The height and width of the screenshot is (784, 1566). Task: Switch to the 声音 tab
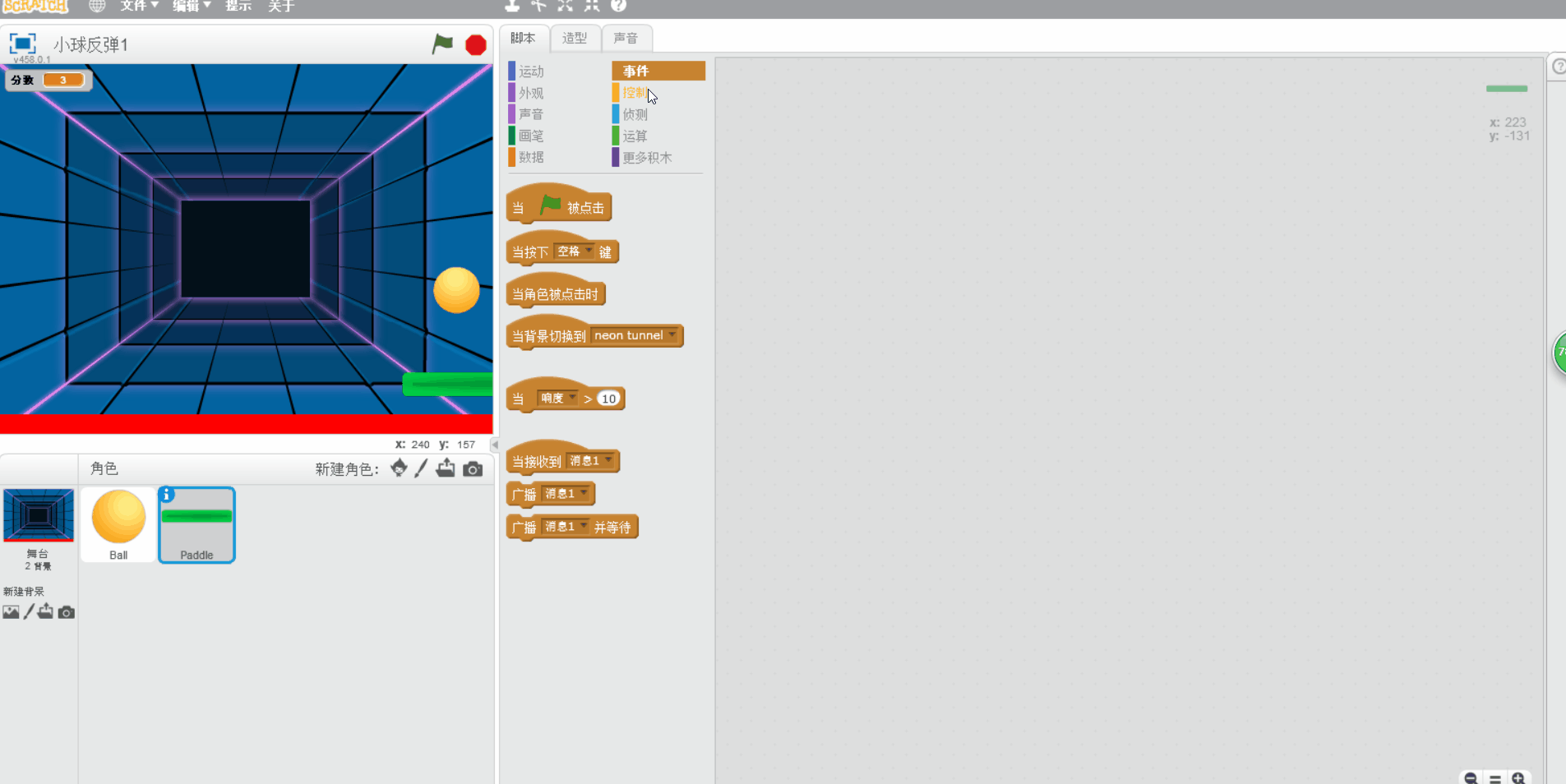click(626, 38)
